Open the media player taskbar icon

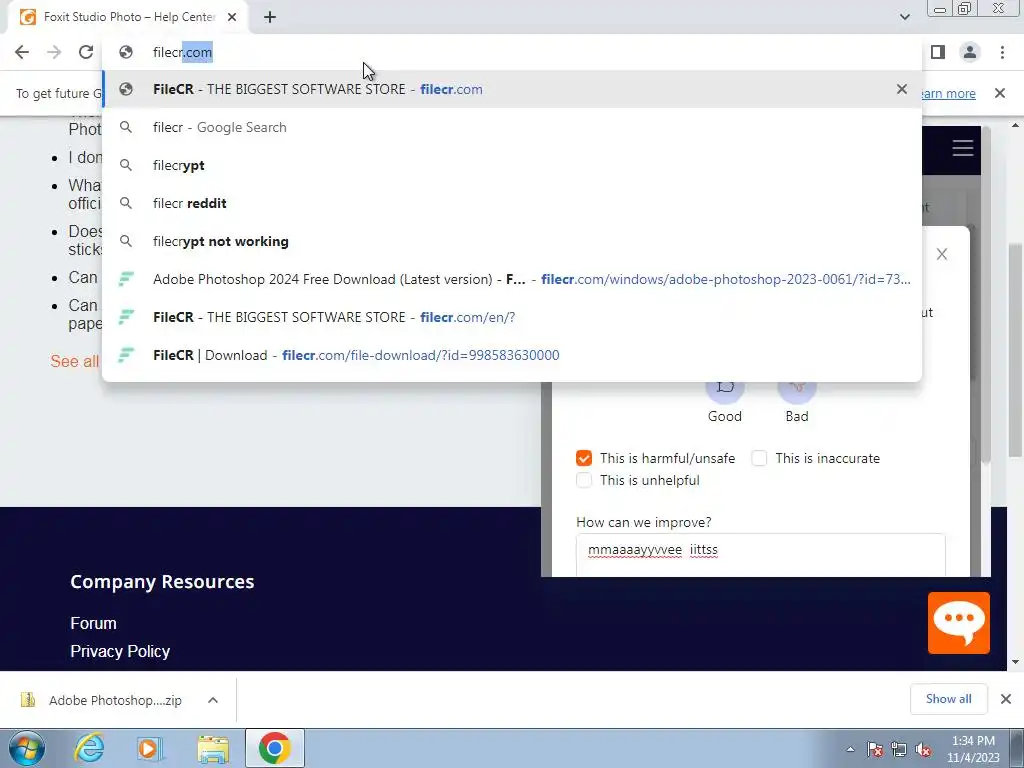click(150, 748)
